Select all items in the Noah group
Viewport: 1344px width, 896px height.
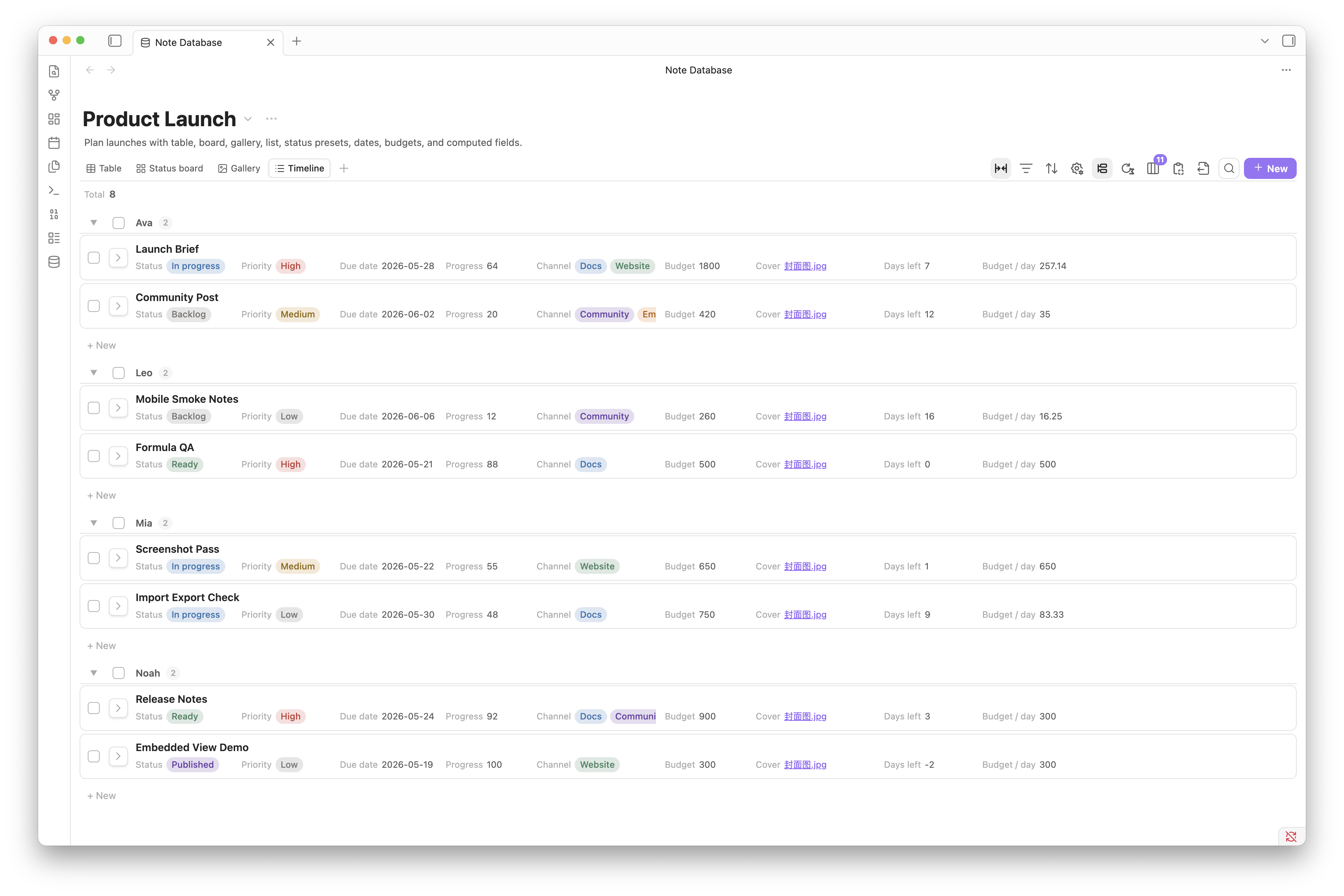click(x=118, y=673)
